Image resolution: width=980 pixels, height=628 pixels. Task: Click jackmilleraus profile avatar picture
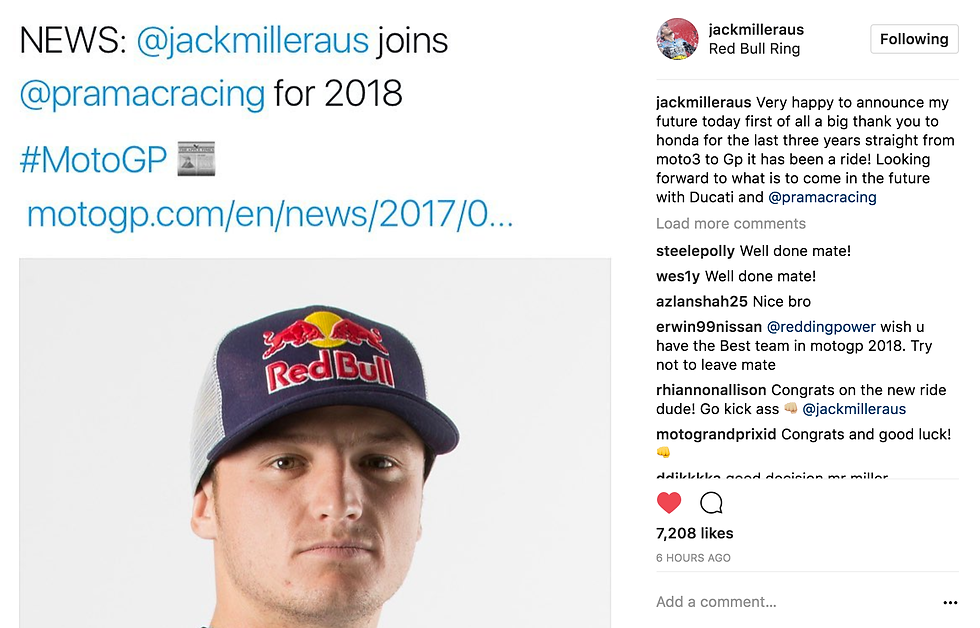tap(677, 39)
